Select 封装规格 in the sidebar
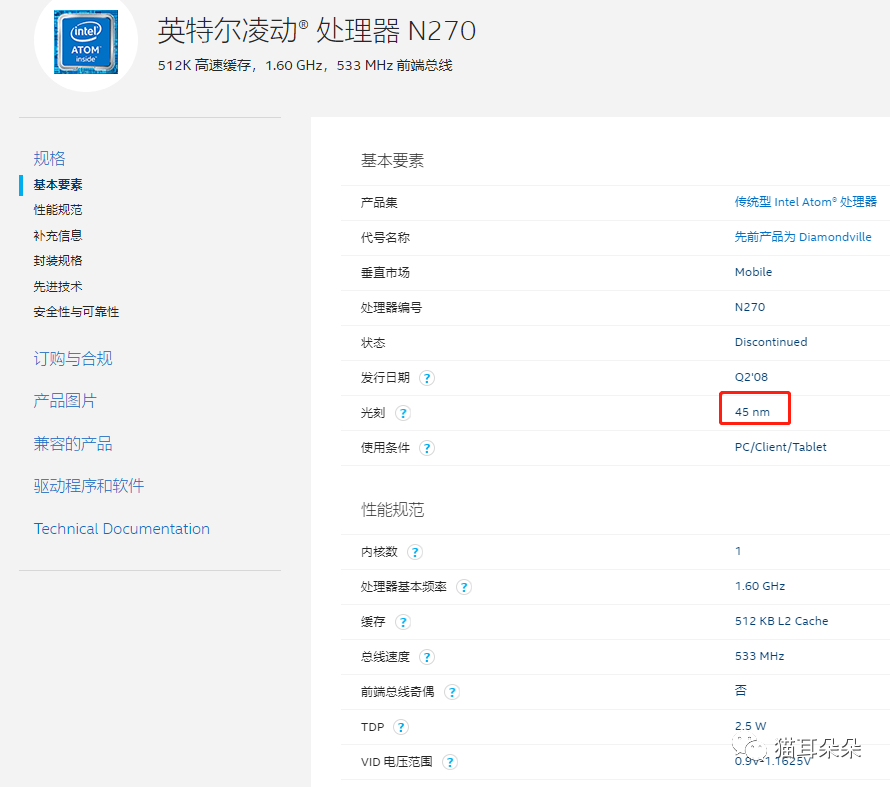890x787 pixels. click(58, 261)
